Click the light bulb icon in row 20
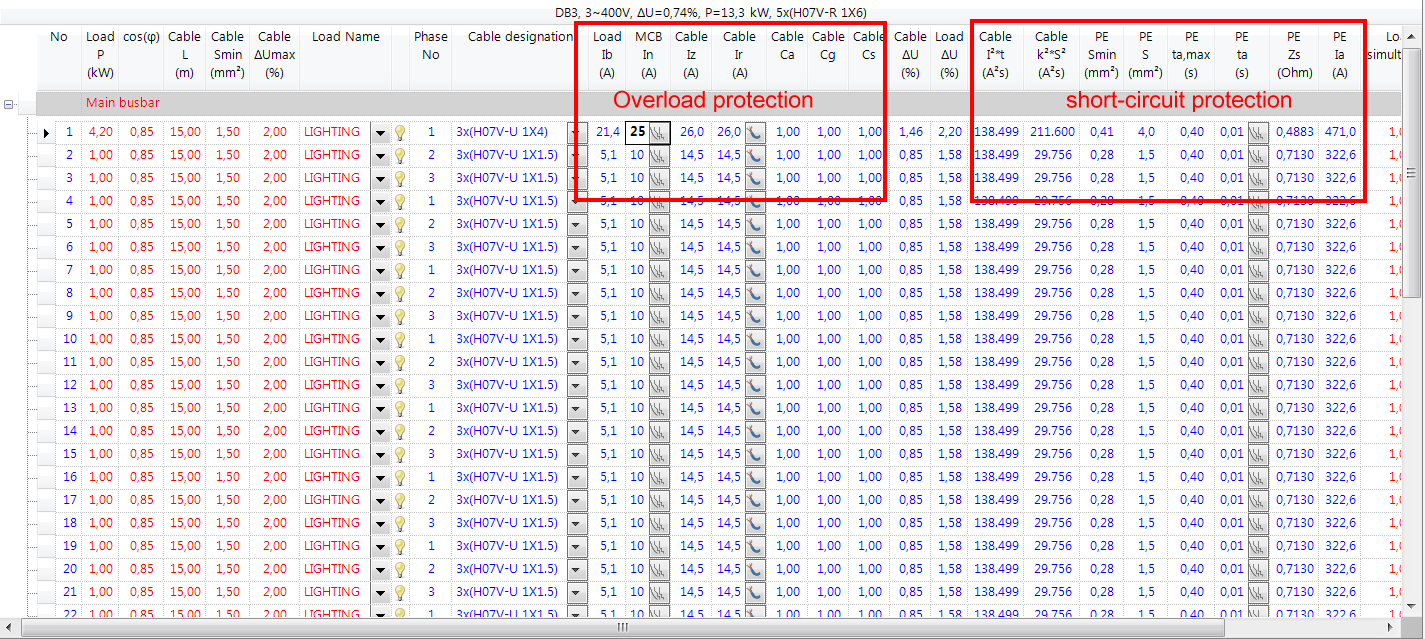The image size is (1425, 639). point(400,569)
